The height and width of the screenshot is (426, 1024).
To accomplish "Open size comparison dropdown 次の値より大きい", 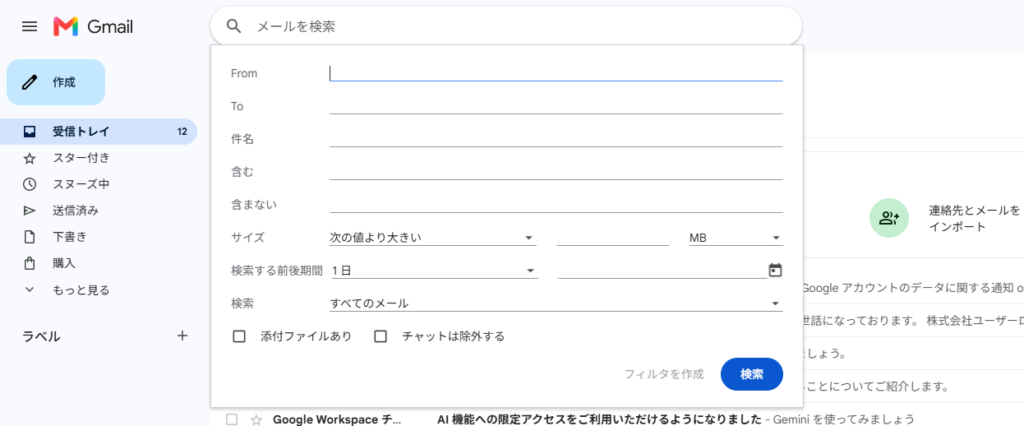I will [x=432, y=238].
